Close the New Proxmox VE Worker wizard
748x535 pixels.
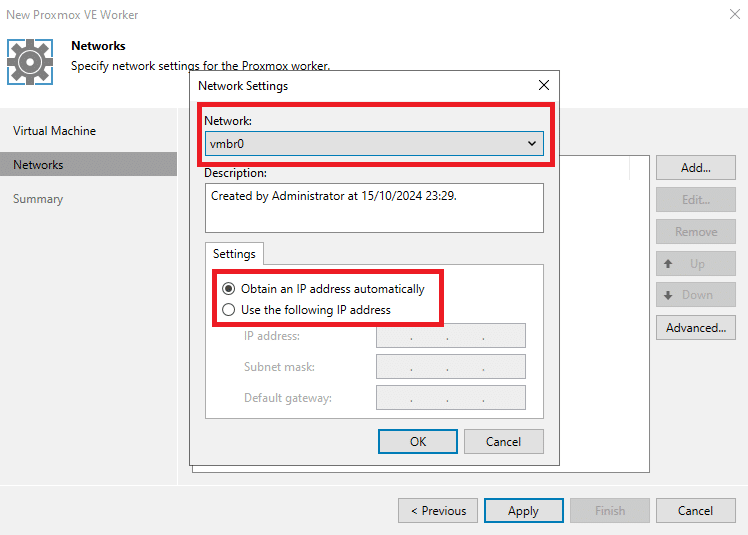click(x=735, y=14)
